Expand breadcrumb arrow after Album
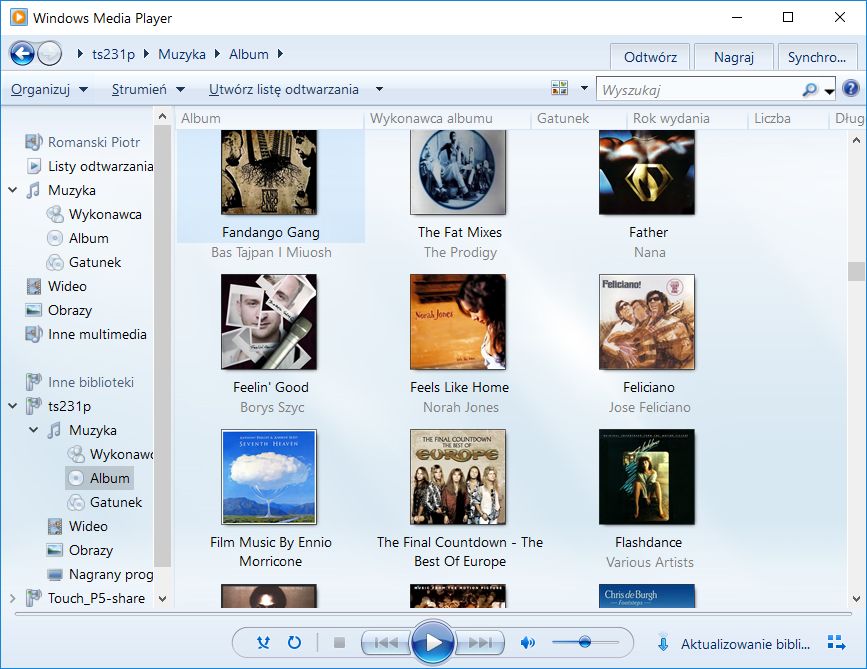867x669 pixels. click(x=280, y=54)
